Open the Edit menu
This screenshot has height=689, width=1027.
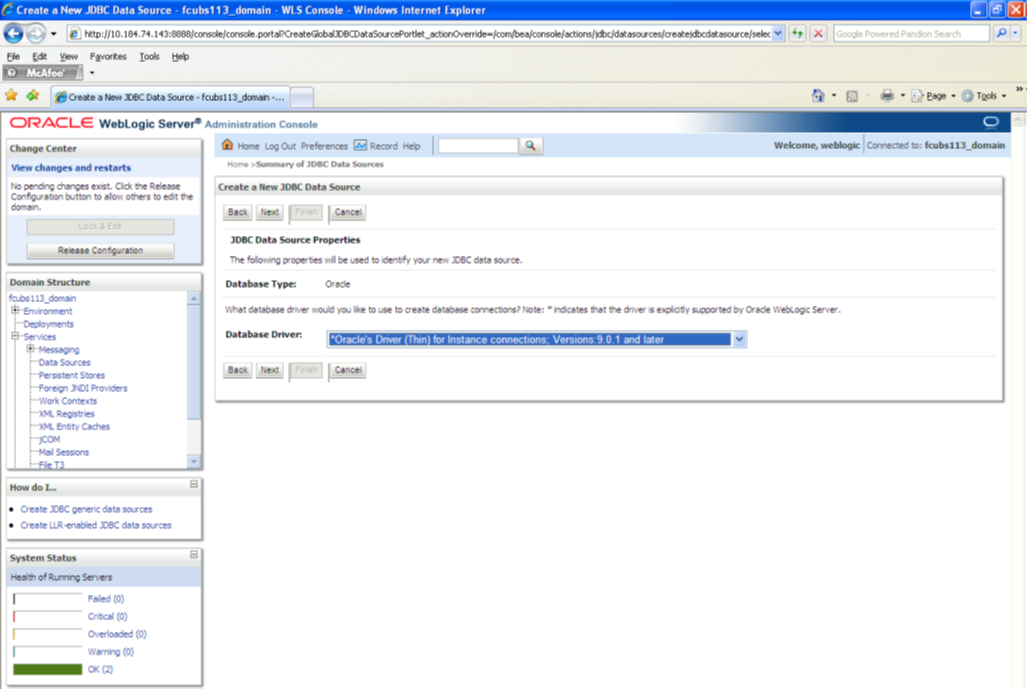(39, 56)
